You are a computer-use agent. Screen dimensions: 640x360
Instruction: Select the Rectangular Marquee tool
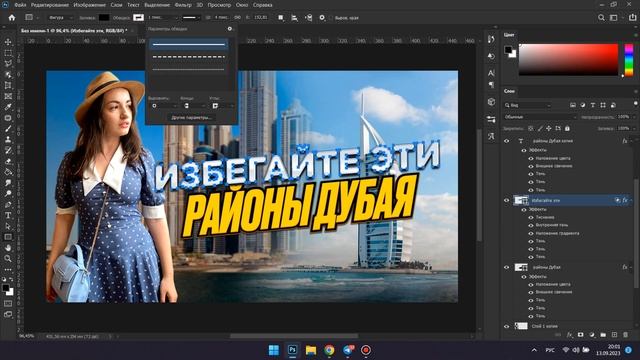coord(8,53)
